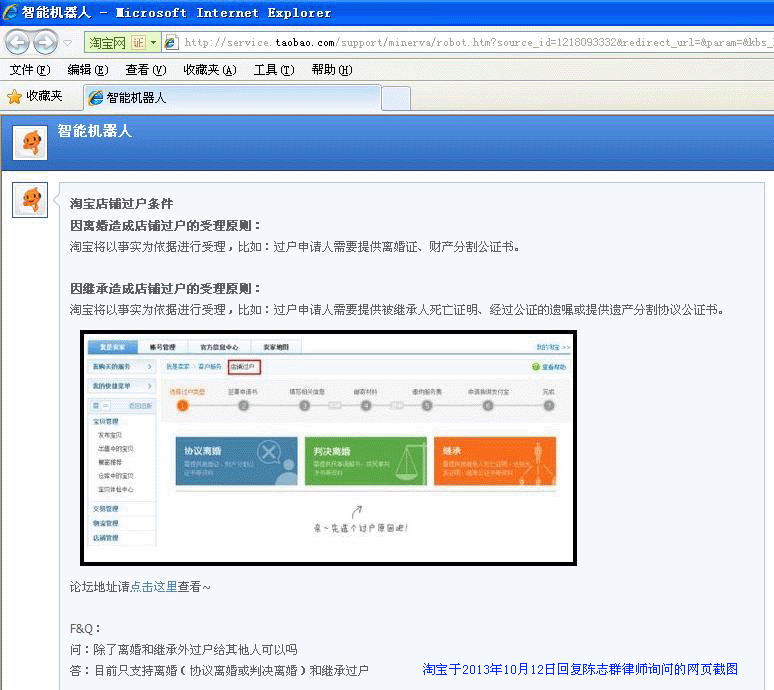
Task: Open a new blank tab button
Action: pos(396,98)
